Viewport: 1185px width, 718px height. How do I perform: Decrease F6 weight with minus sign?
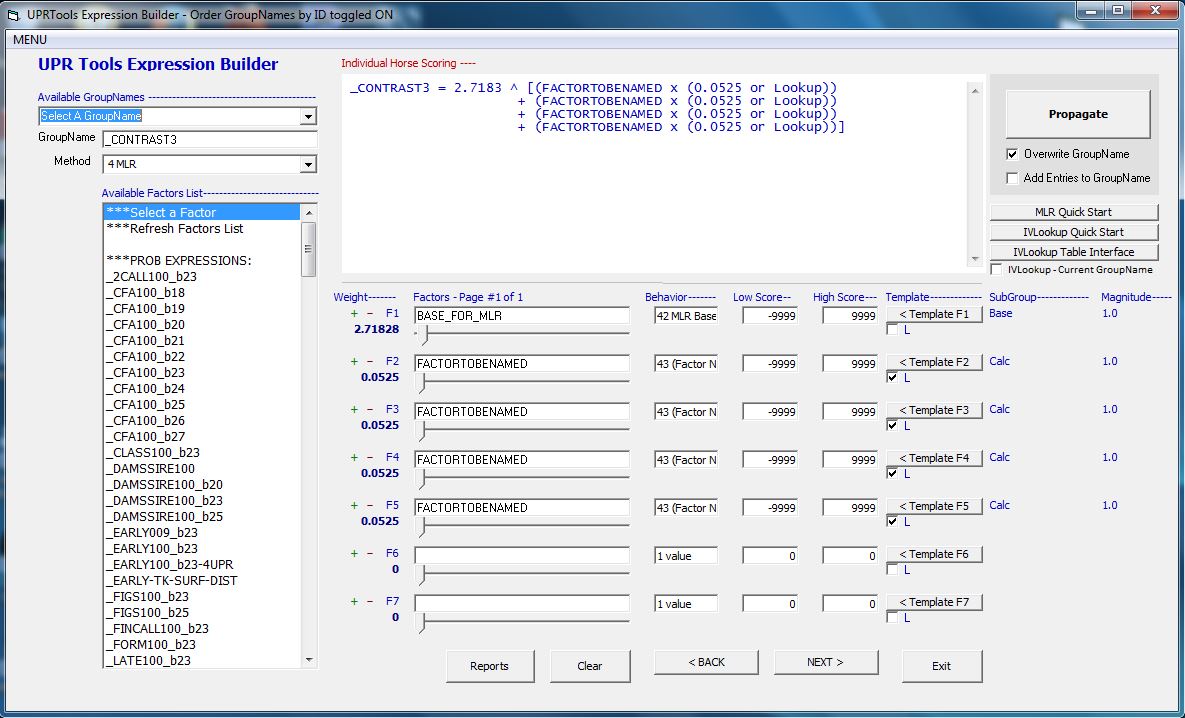pyautogui.click(x=370, y=553)
